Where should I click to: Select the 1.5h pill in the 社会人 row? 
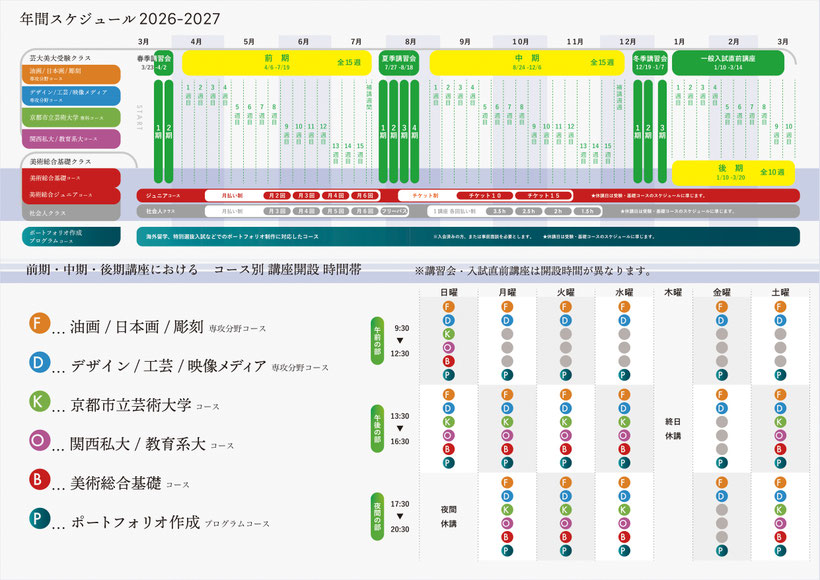click(587, 211)
